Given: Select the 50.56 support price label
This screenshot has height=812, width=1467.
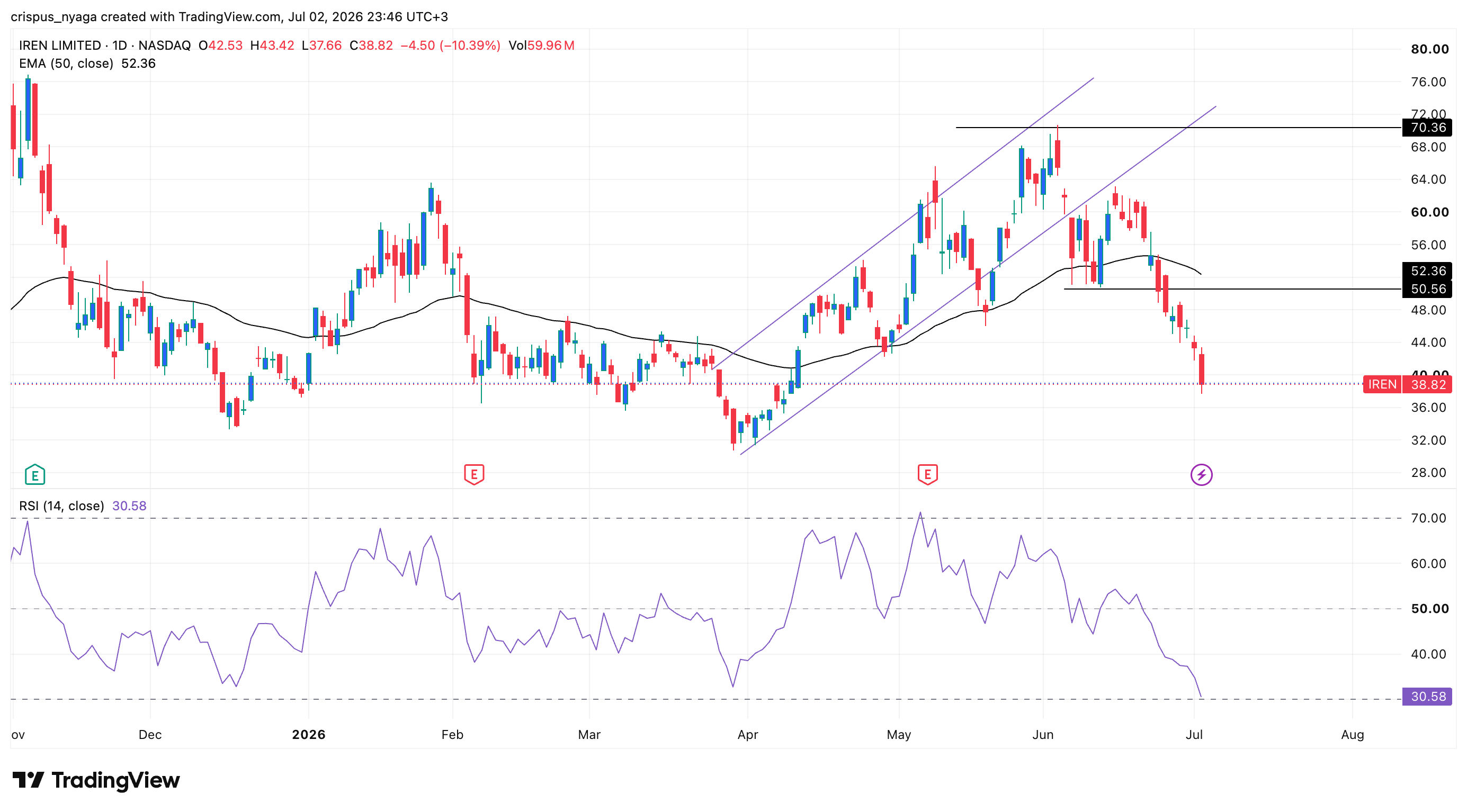Looking at the screenshot, I should coord(1427,289).
